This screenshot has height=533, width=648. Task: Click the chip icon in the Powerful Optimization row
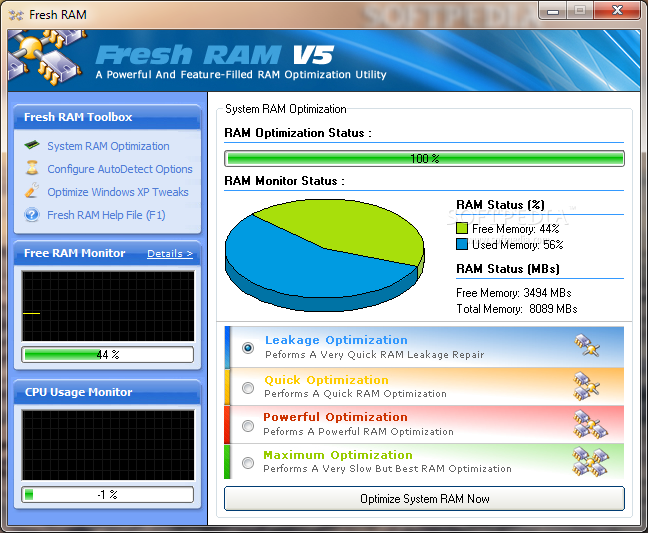590,424
